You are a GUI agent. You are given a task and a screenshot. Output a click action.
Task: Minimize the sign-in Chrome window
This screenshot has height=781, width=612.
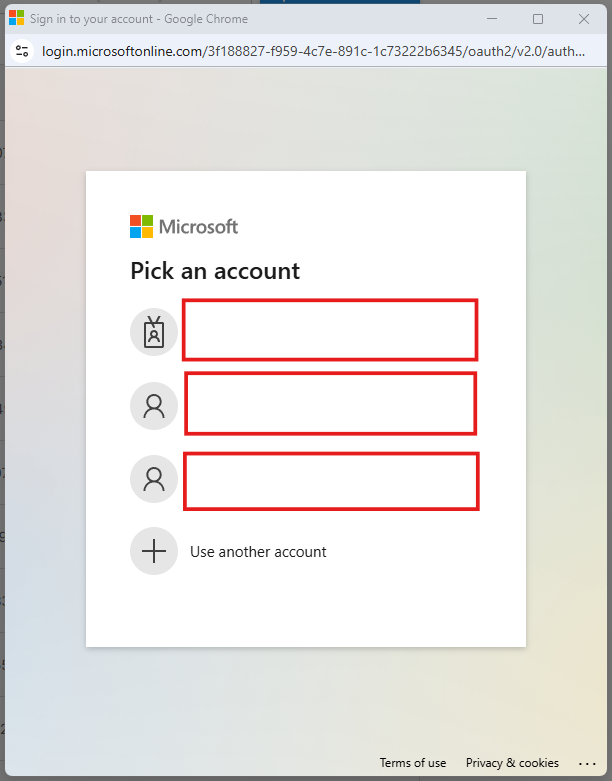(492, 18)
